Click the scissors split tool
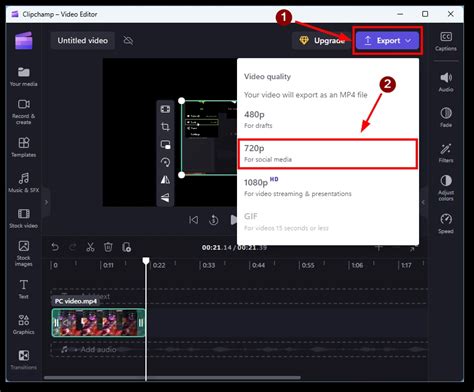Viewport: 474px width, 392px height. (x=90, y=247)
